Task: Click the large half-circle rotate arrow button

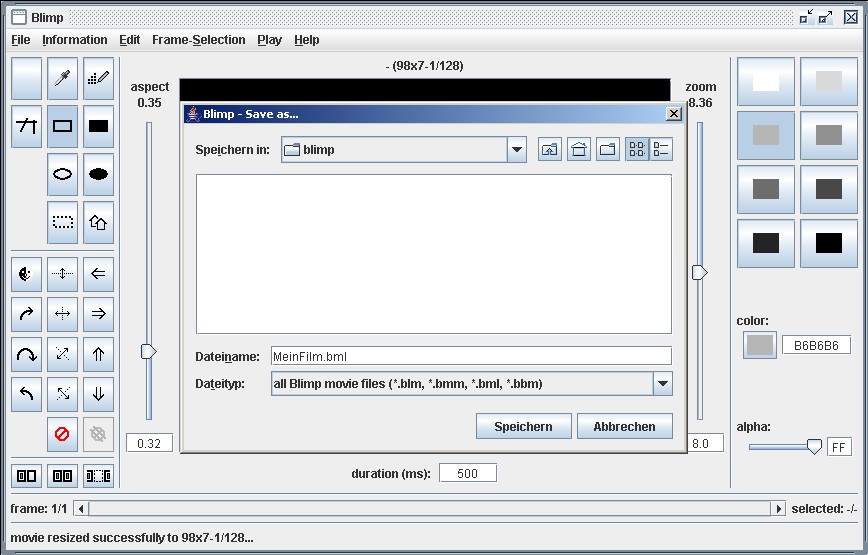Action: 27,354
